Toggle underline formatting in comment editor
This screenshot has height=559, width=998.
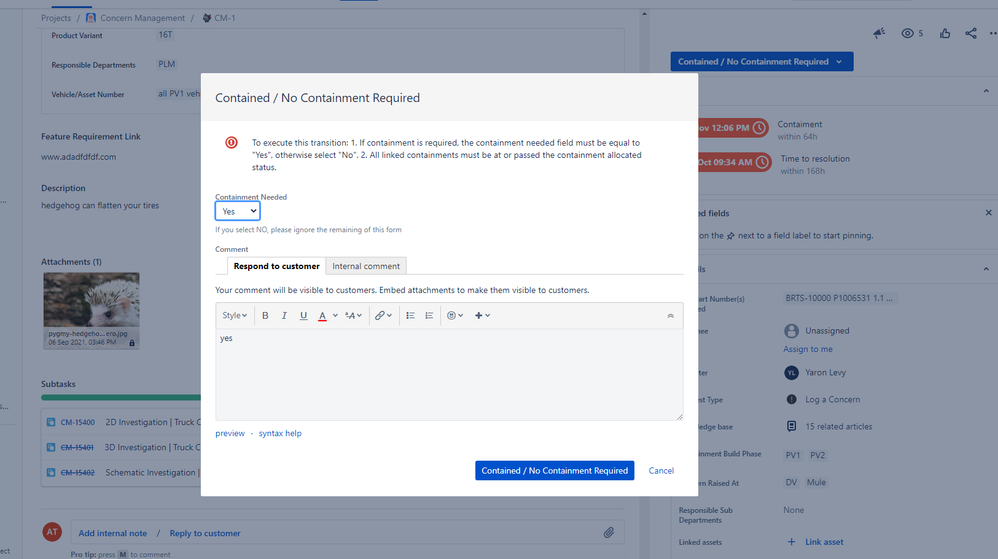[304, 315]
